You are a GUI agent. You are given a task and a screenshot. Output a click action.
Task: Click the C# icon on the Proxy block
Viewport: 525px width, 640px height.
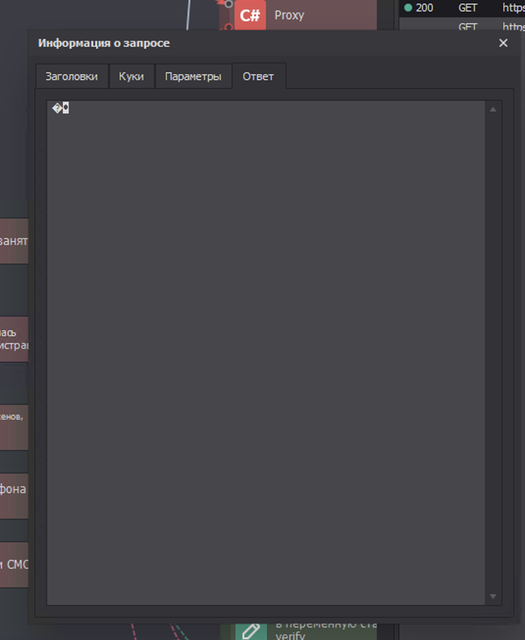(250, 15)
